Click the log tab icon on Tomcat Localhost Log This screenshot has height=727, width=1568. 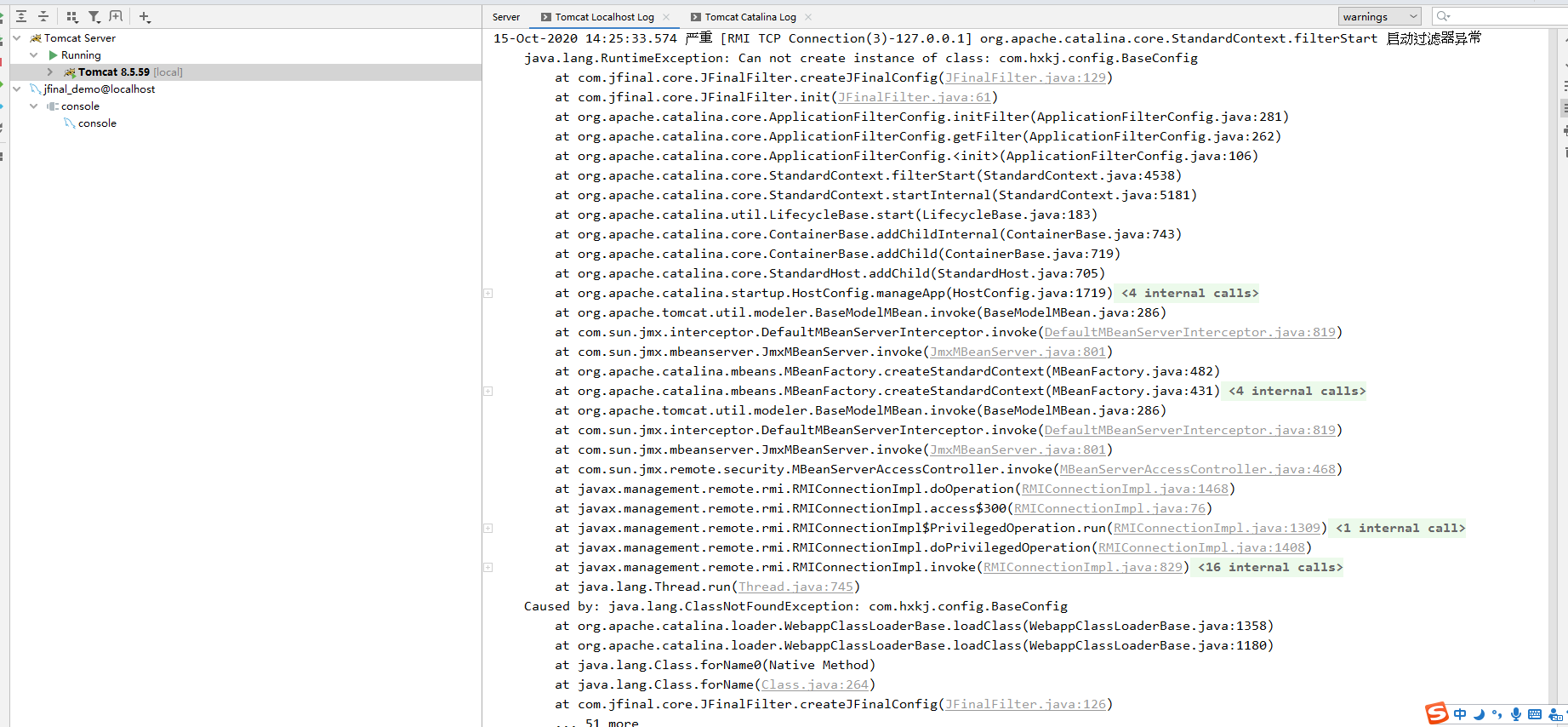point(546,17)
